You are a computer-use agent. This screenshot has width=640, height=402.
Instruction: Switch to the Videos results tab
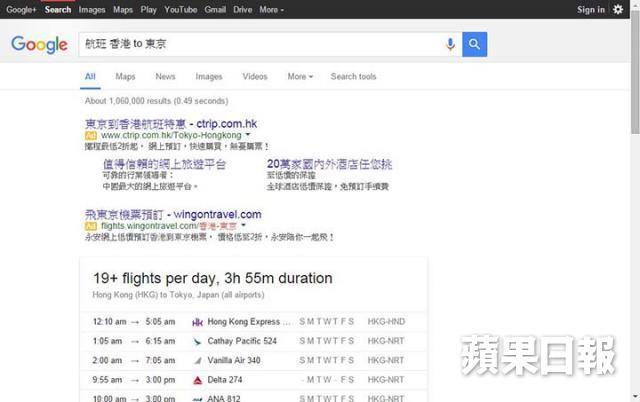coord(255,76)
